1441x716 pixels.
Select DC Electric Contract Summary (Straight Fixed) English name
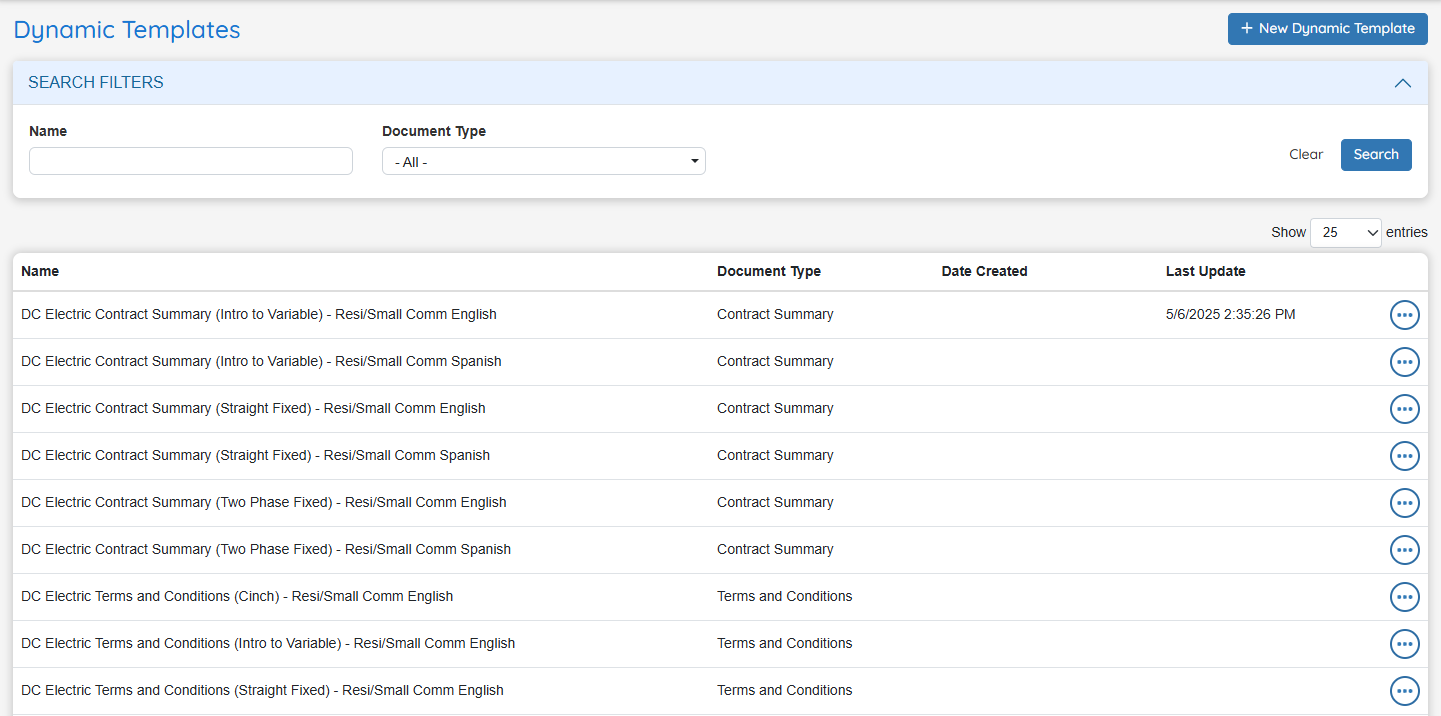point(253,408)
